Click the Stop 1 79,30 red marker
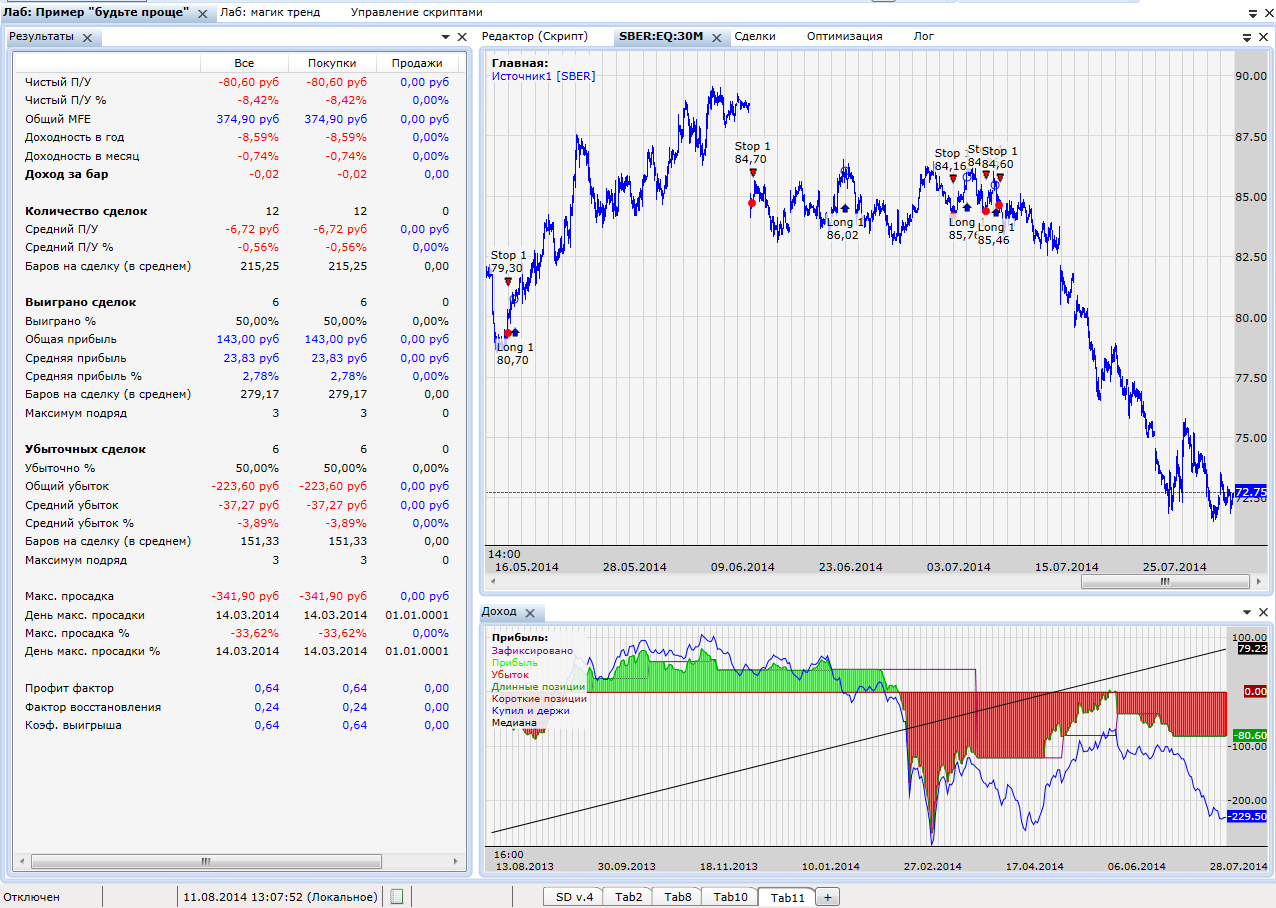 (508, 282)
